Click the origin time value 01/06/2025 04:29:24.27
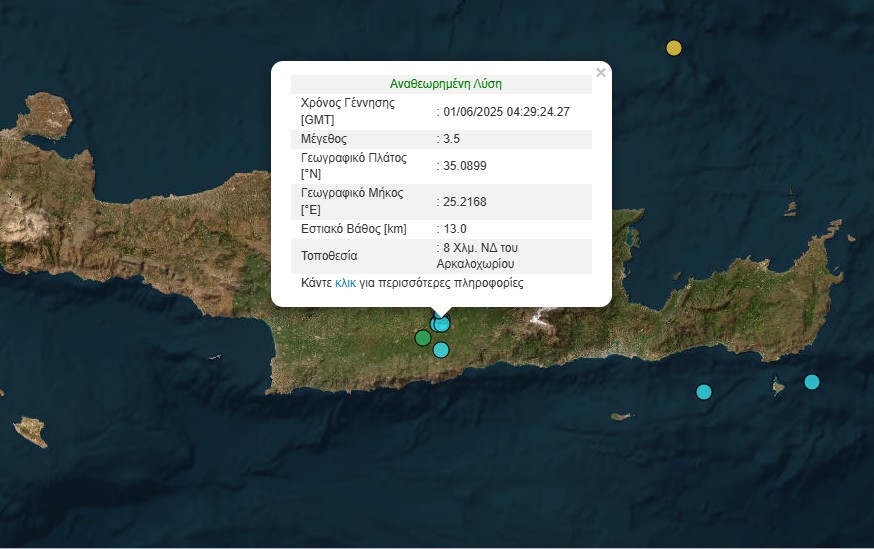 [506, 111]
